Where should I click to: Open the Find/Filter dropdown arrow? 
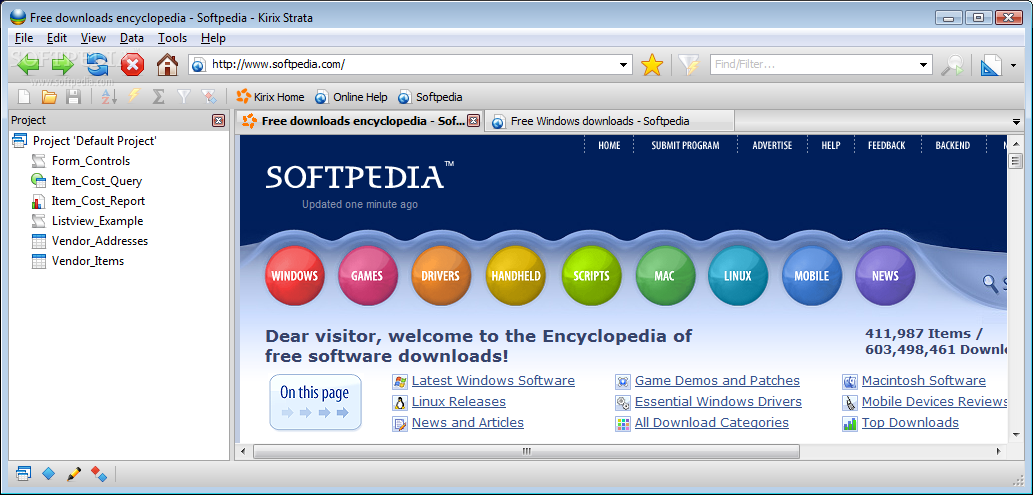924,65
